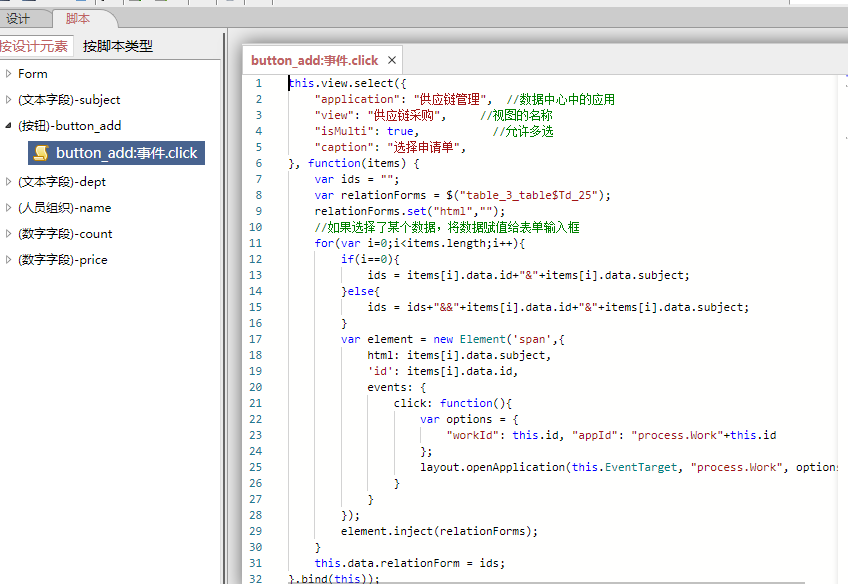Screen dimensions: 848x584
Task: Place cursor in code line 1 this.view.select
Action: [346, 83]
